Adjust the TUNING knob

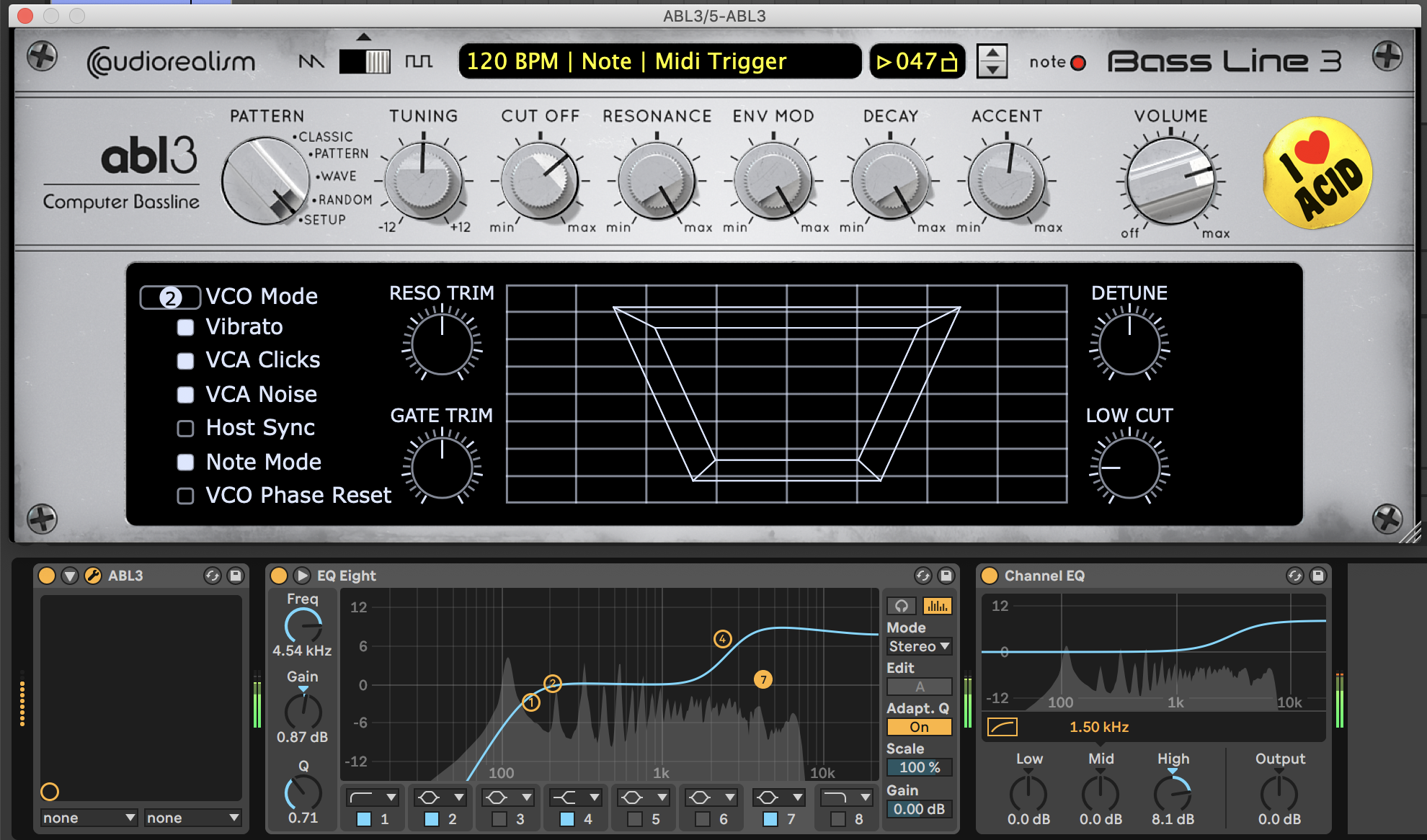[x=423, y=181]
